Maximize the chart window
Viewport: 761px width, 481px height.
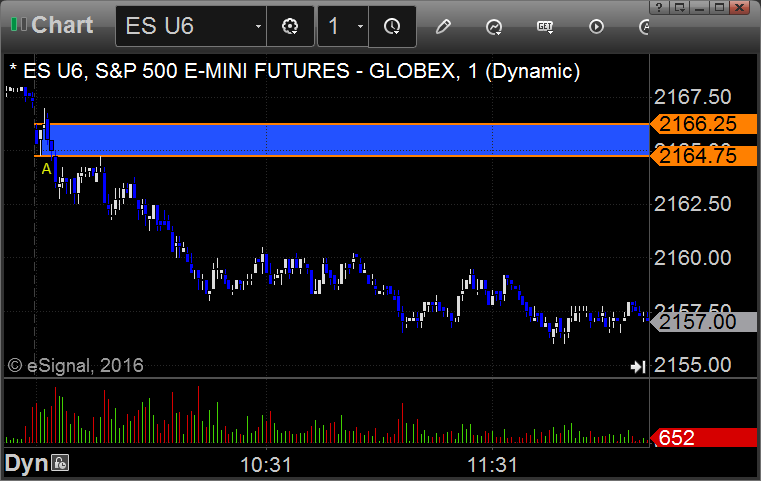coord(719,7)
